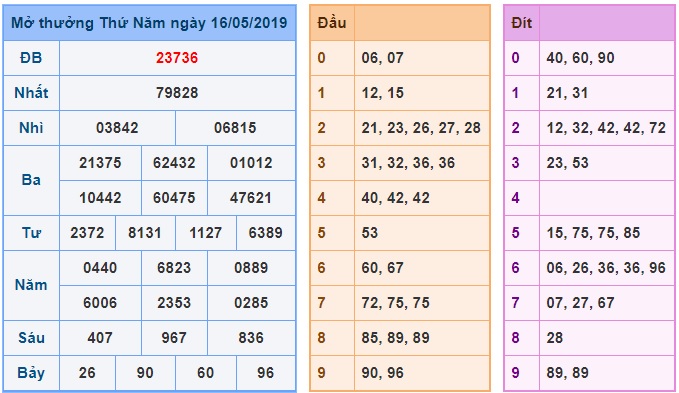Click fifth prize number 0285

[x=251, y=303]
